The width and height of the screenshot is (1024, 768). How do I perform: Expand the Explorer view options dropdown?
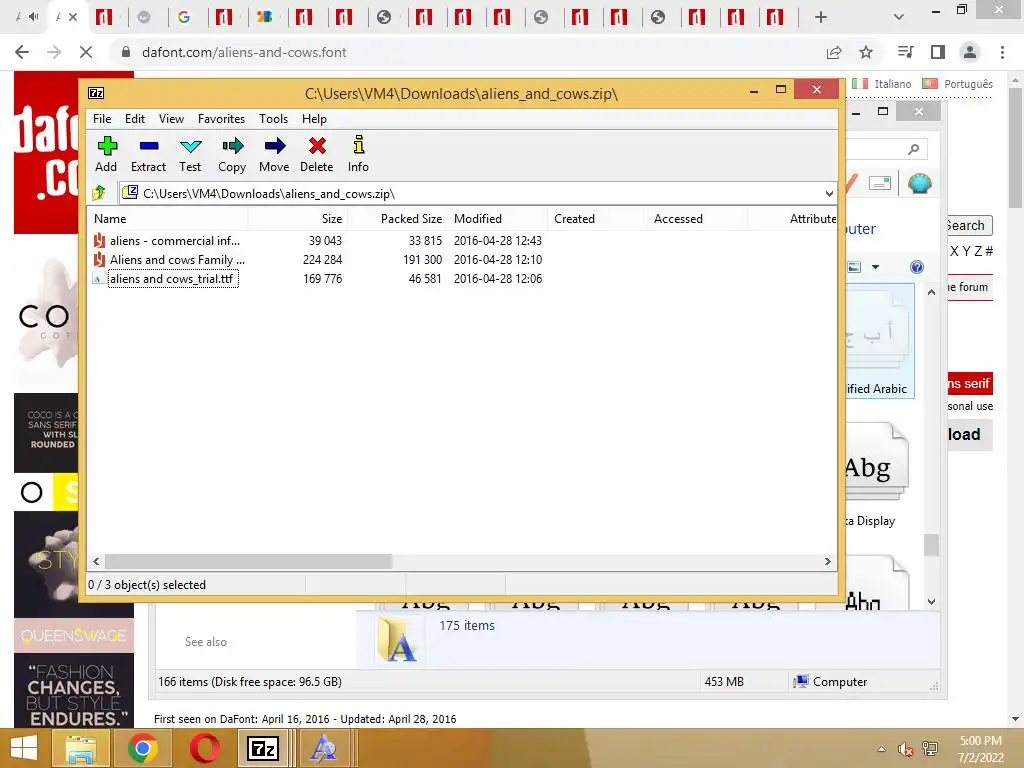tap(875, 267)
